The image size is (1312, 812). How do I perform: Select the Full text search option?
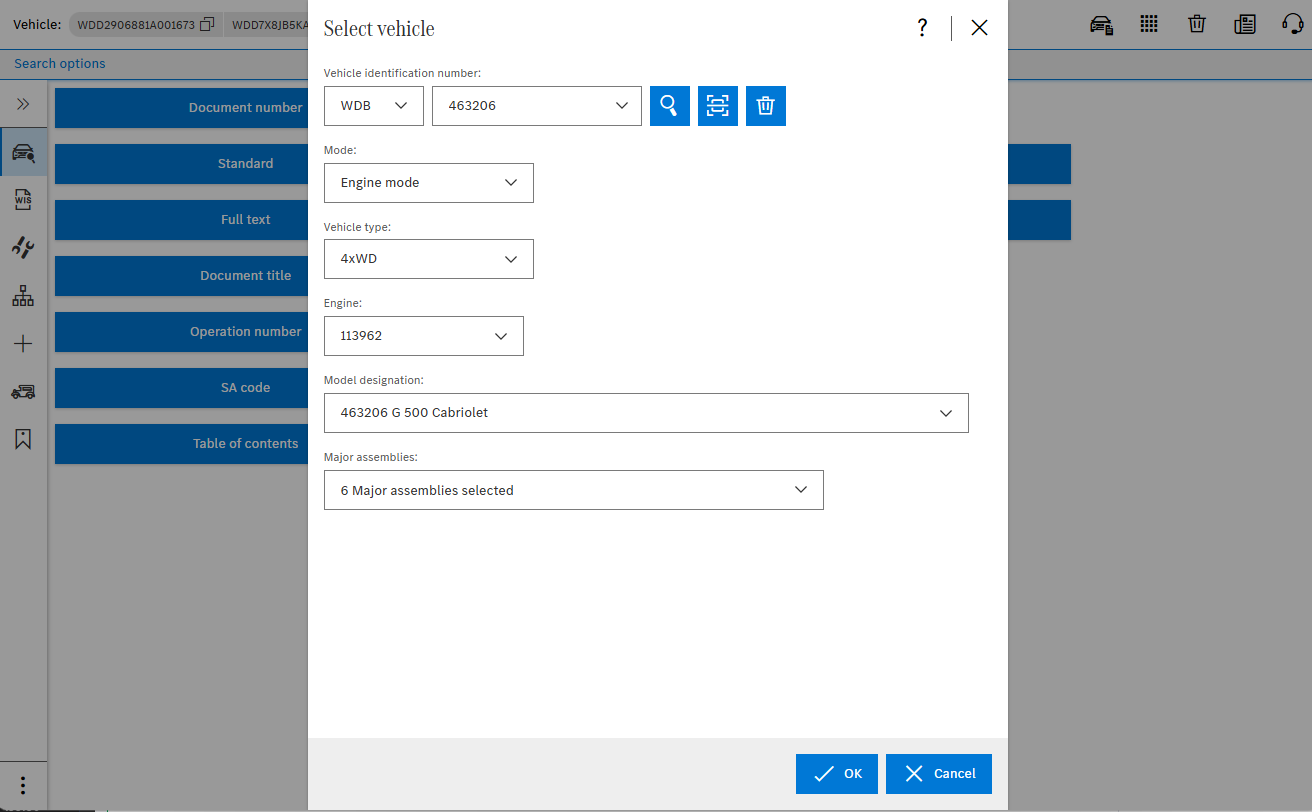click(x=181, y=220)
